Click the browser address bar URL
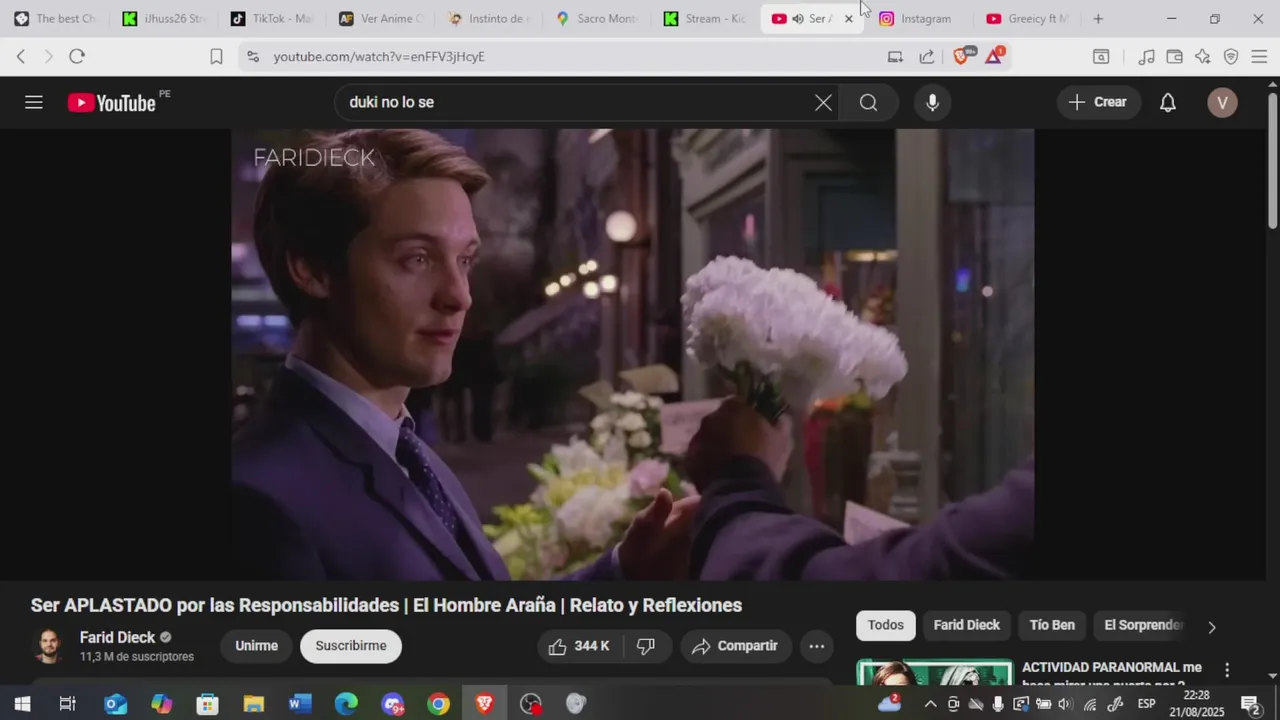Image resolution: width=1280 pixels, height=720 pixels. [379, 57]
